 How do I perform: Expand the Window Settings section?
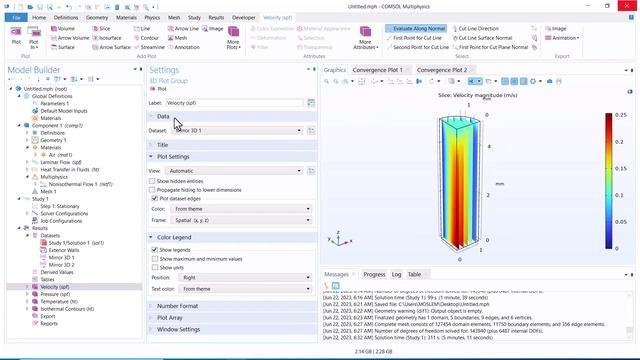(x=232, y=329)
